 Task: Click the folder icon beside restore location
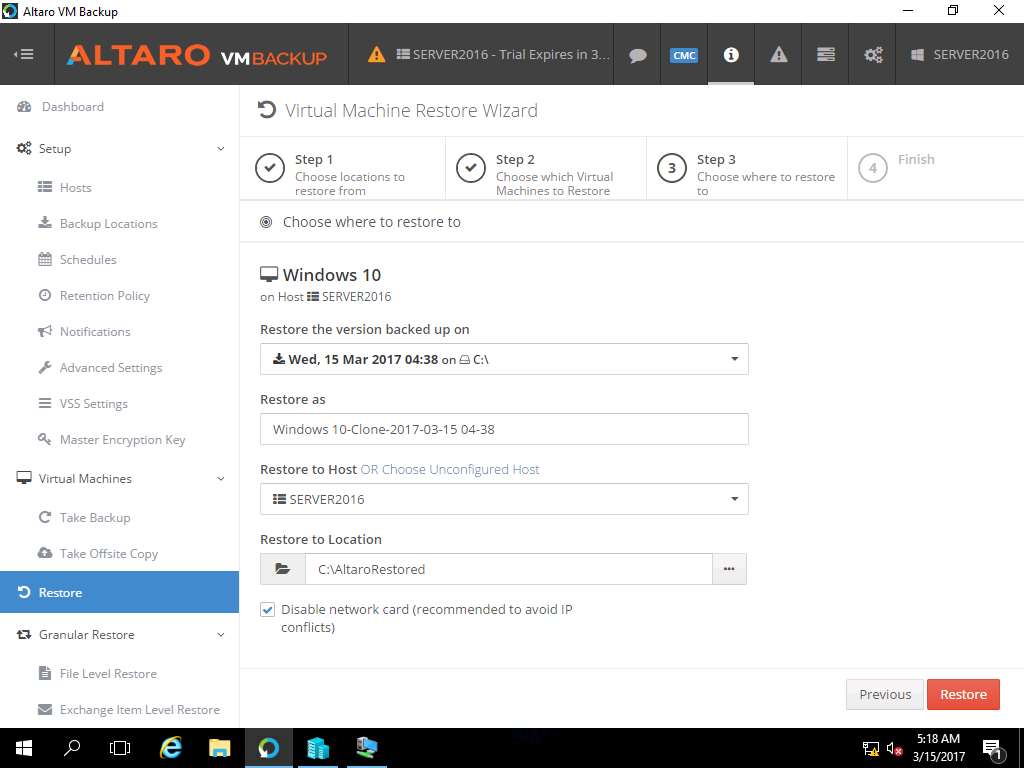283,569
